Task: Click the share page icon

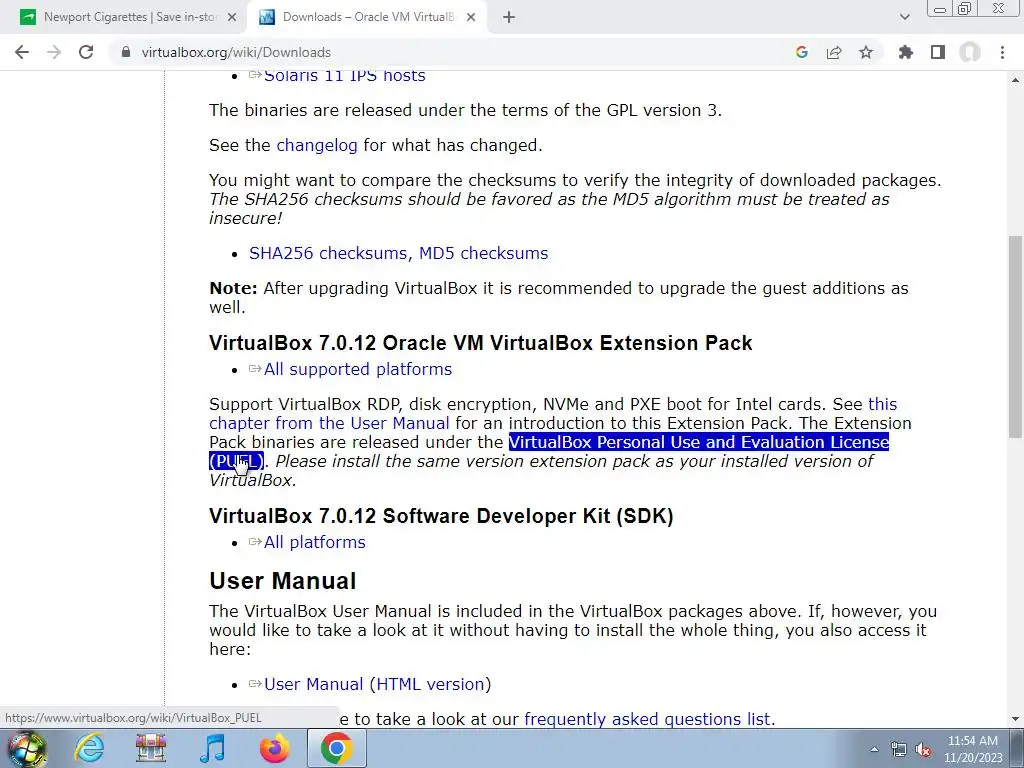Action: pyautogui.click(x=834, y=52)
